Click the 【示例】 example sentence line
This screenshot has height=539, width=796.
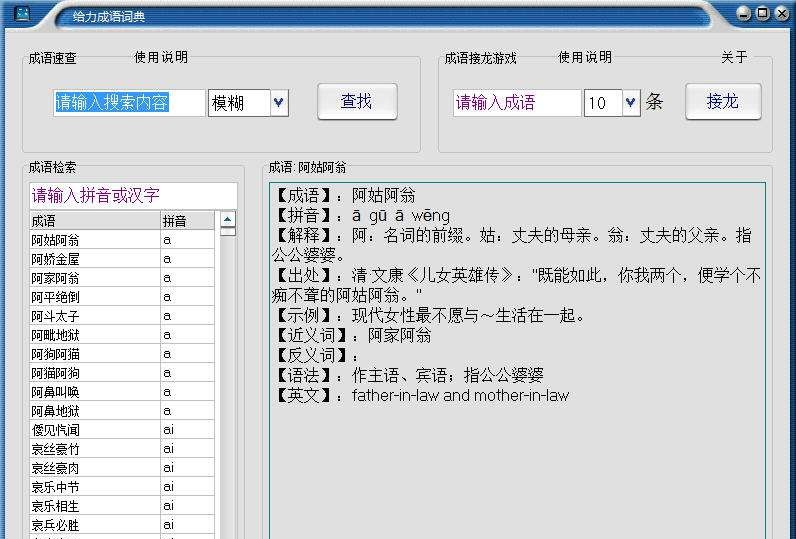pos(429,315)
